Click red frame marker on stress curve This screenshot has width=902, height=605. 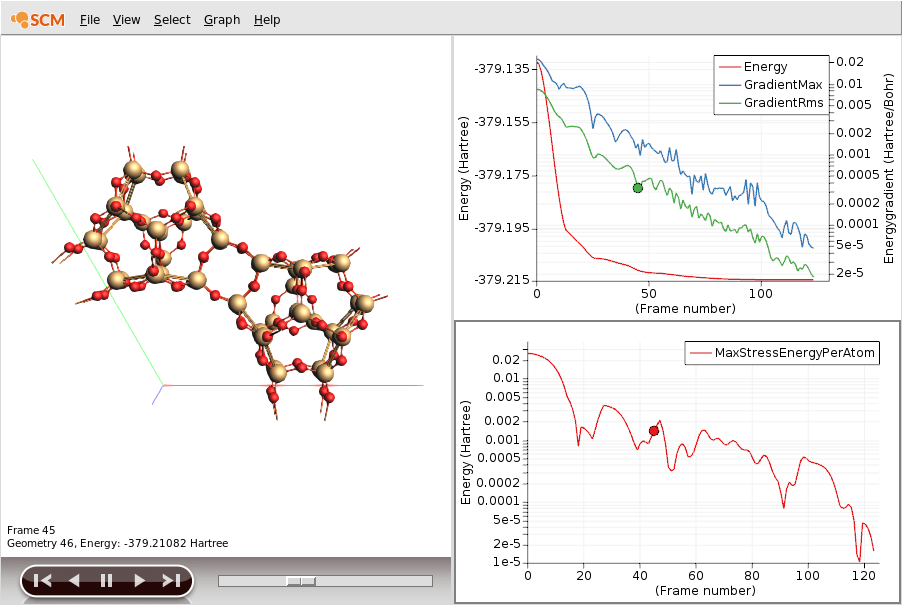(653, 431)
